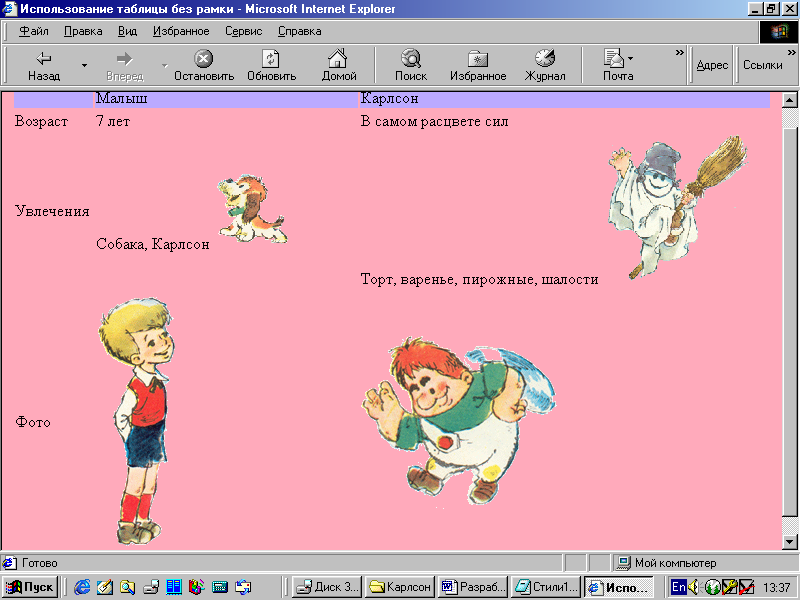Open the Сервис menu

point(243,31)
